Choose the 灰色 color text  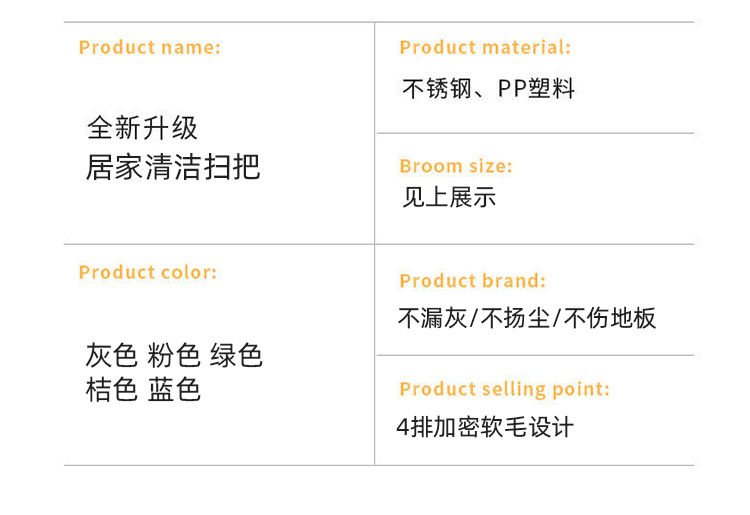pos(111,355)
